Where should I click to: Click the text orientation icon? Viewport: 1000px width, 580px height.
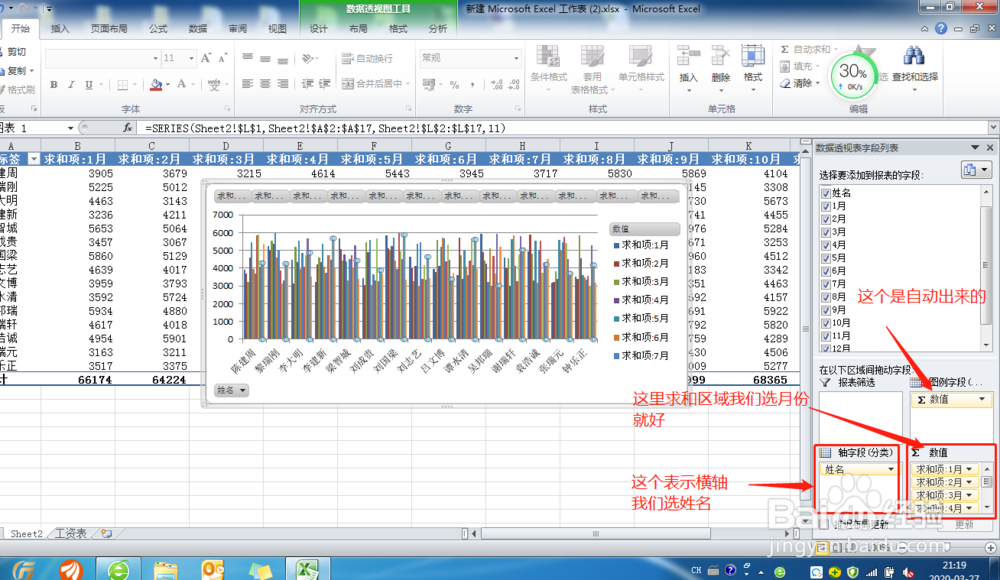[307, 58]
